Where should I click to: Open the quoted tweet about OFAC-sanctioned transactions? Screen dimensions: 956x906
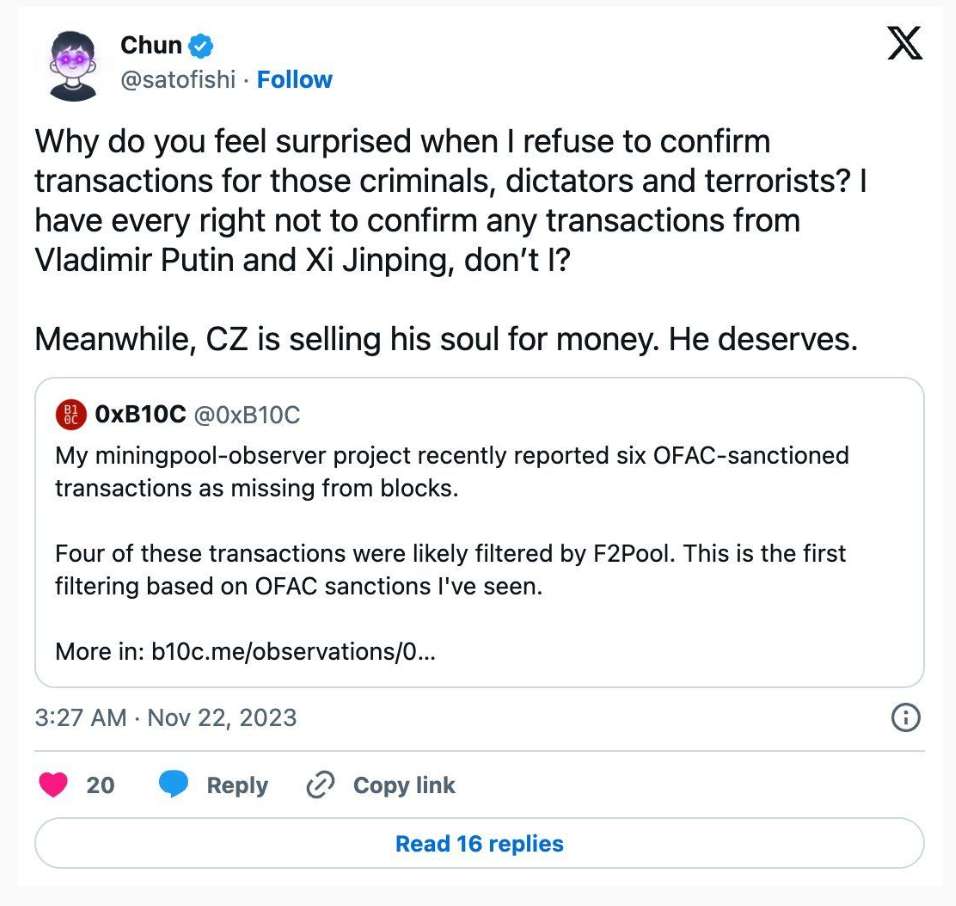pos(478,520)
